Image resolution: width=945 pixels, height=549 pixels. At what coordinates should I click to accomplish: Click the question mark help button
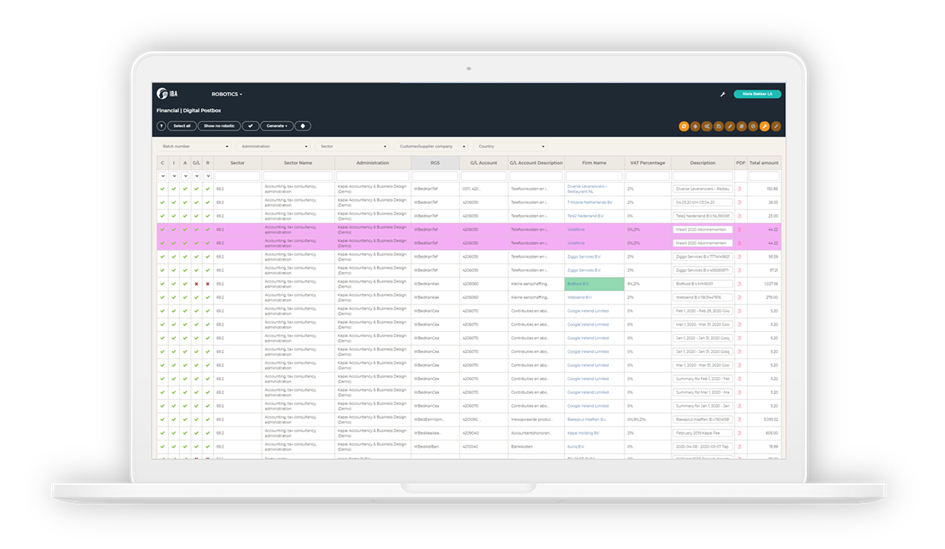click(x=161, y=126)
